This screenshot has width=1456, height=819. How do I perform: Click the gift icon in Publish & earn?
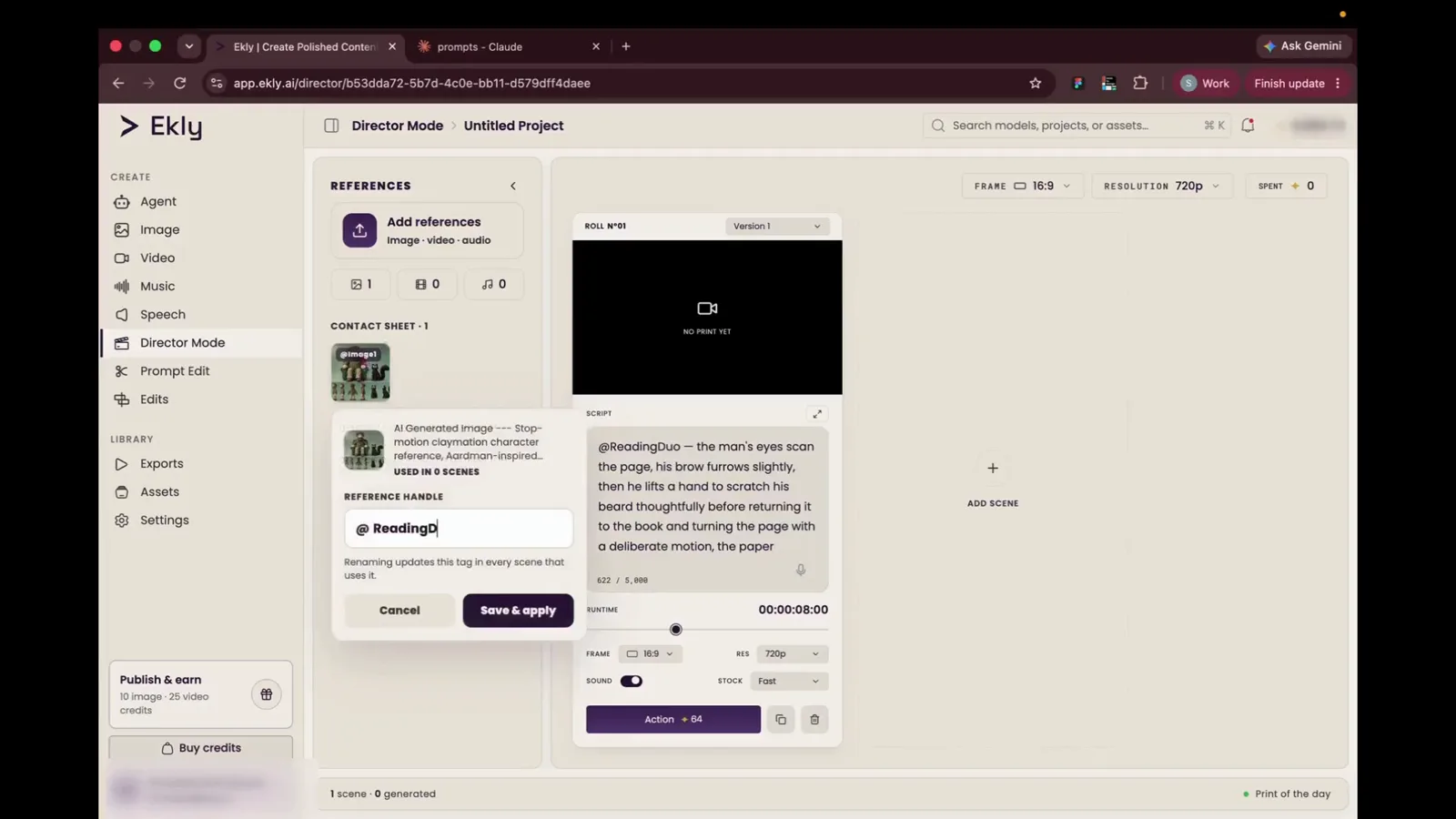click(267, 694)
